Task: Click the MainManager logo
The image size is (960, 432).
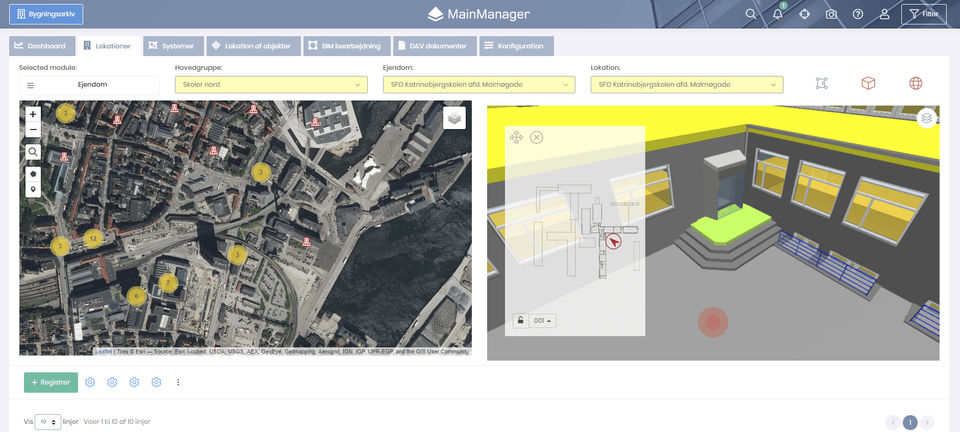Action: (479, 14)
